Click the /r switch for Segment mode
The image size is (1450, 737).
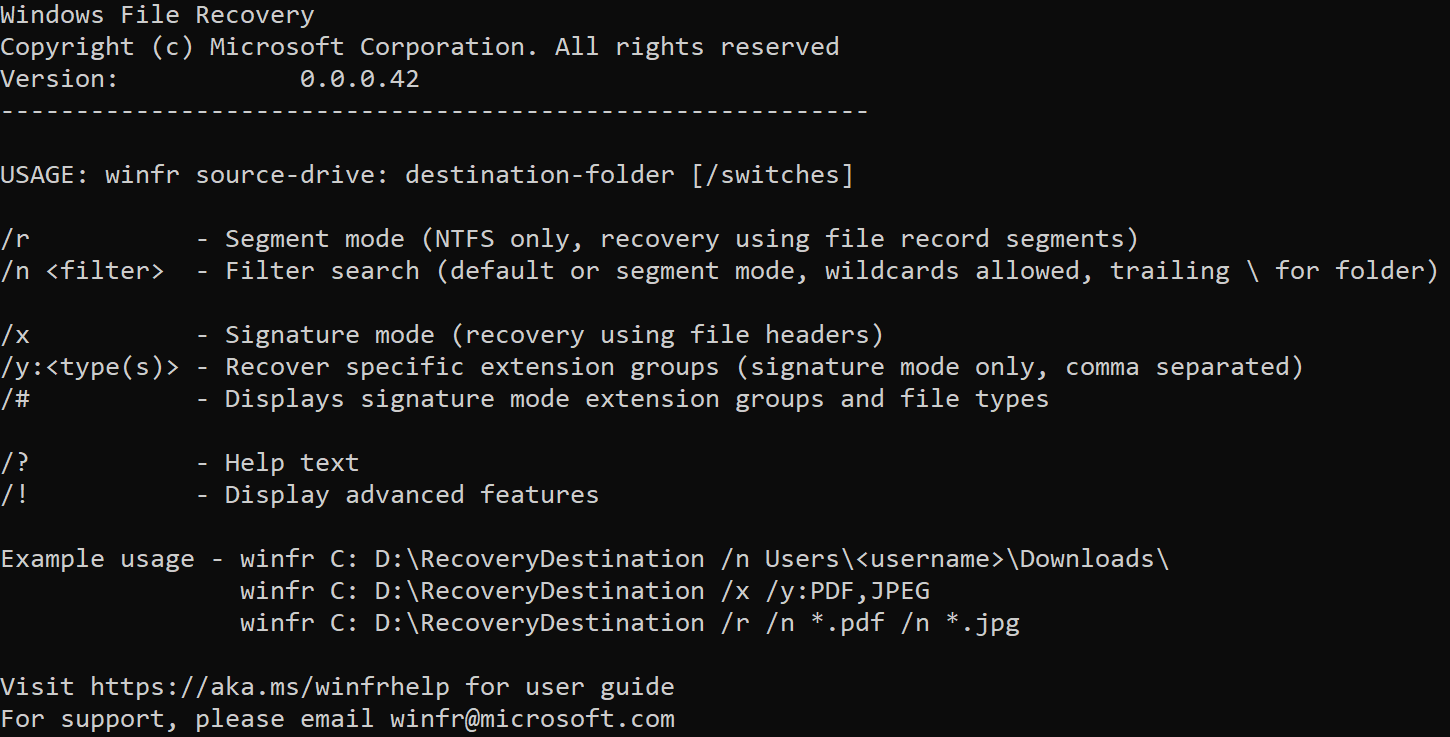(15, 239)
